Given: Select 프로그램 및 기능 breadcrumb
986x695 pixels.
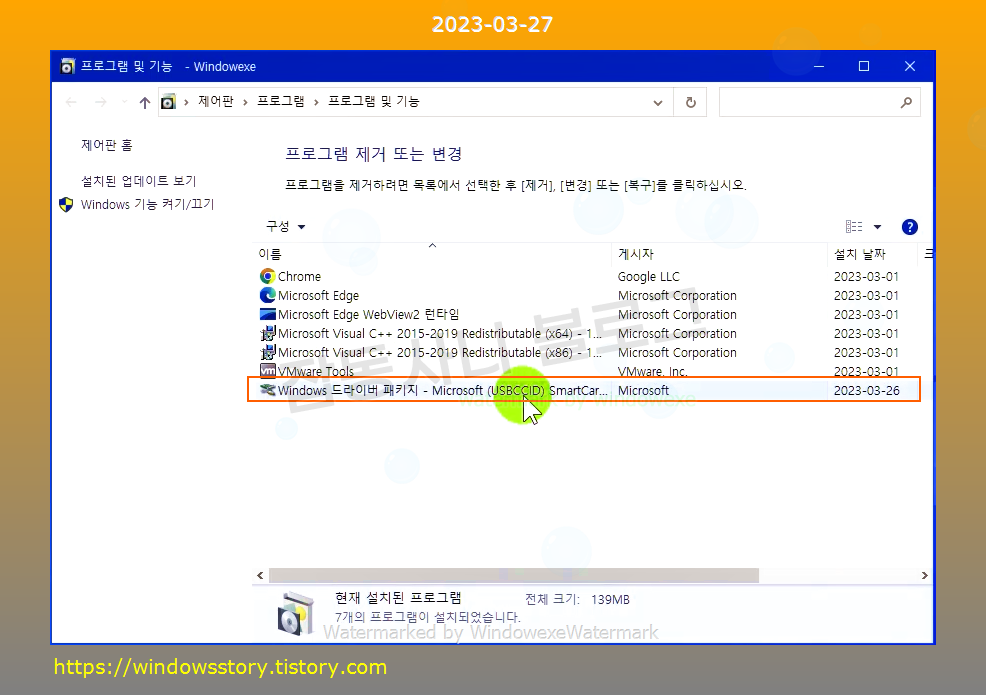Looking at the screenshot, I should (x=374, y=101).
